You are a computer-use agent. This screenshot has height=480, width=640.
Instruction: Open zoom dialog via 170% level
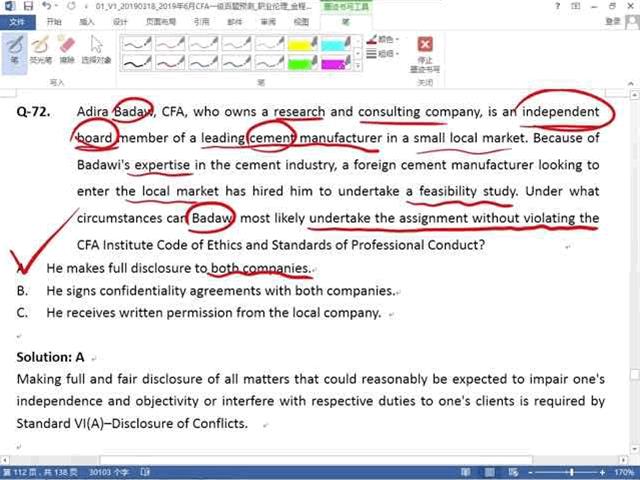point(624,473)
